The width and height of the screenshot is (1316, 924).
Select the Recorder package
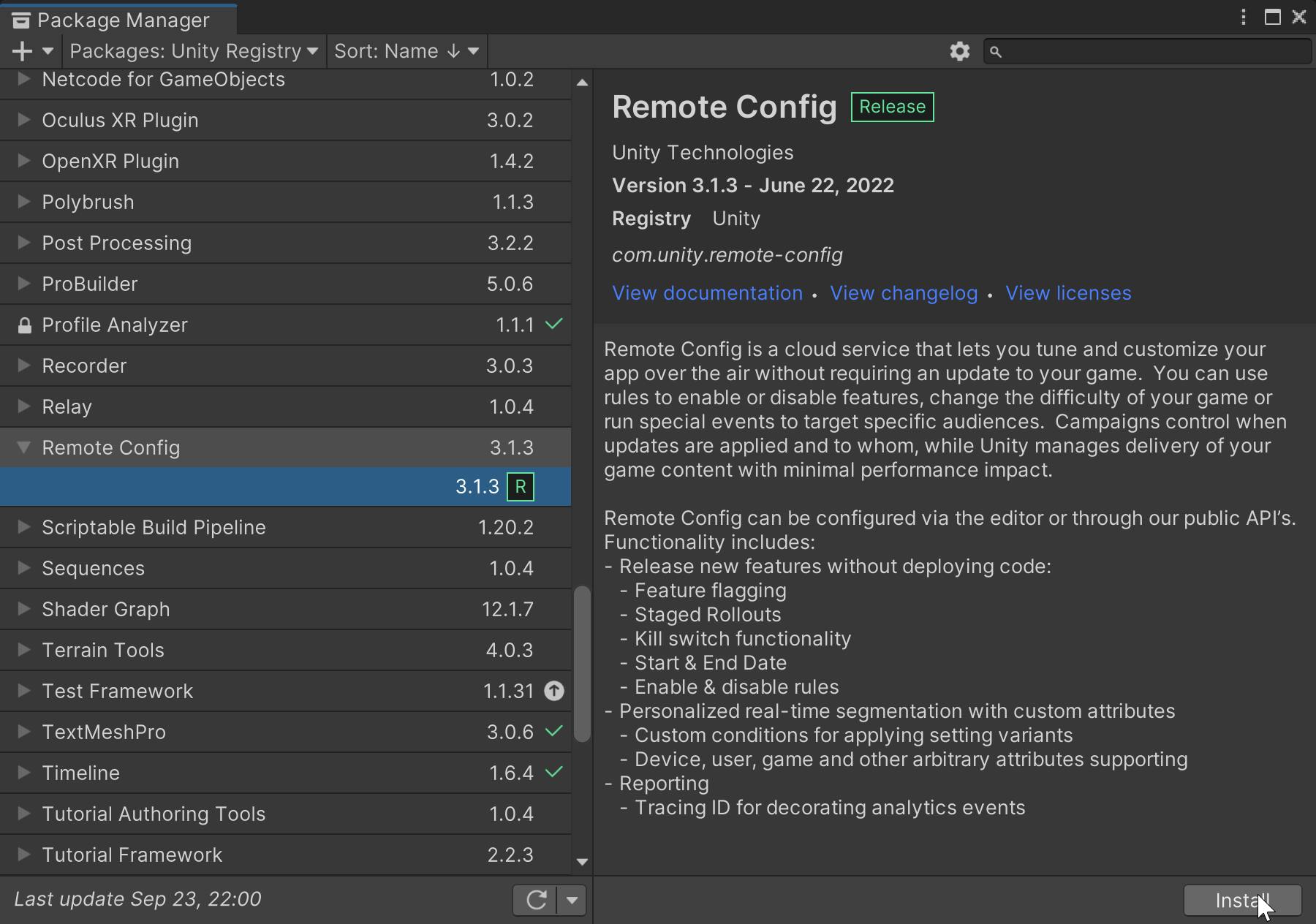click(x=285, y=366)
